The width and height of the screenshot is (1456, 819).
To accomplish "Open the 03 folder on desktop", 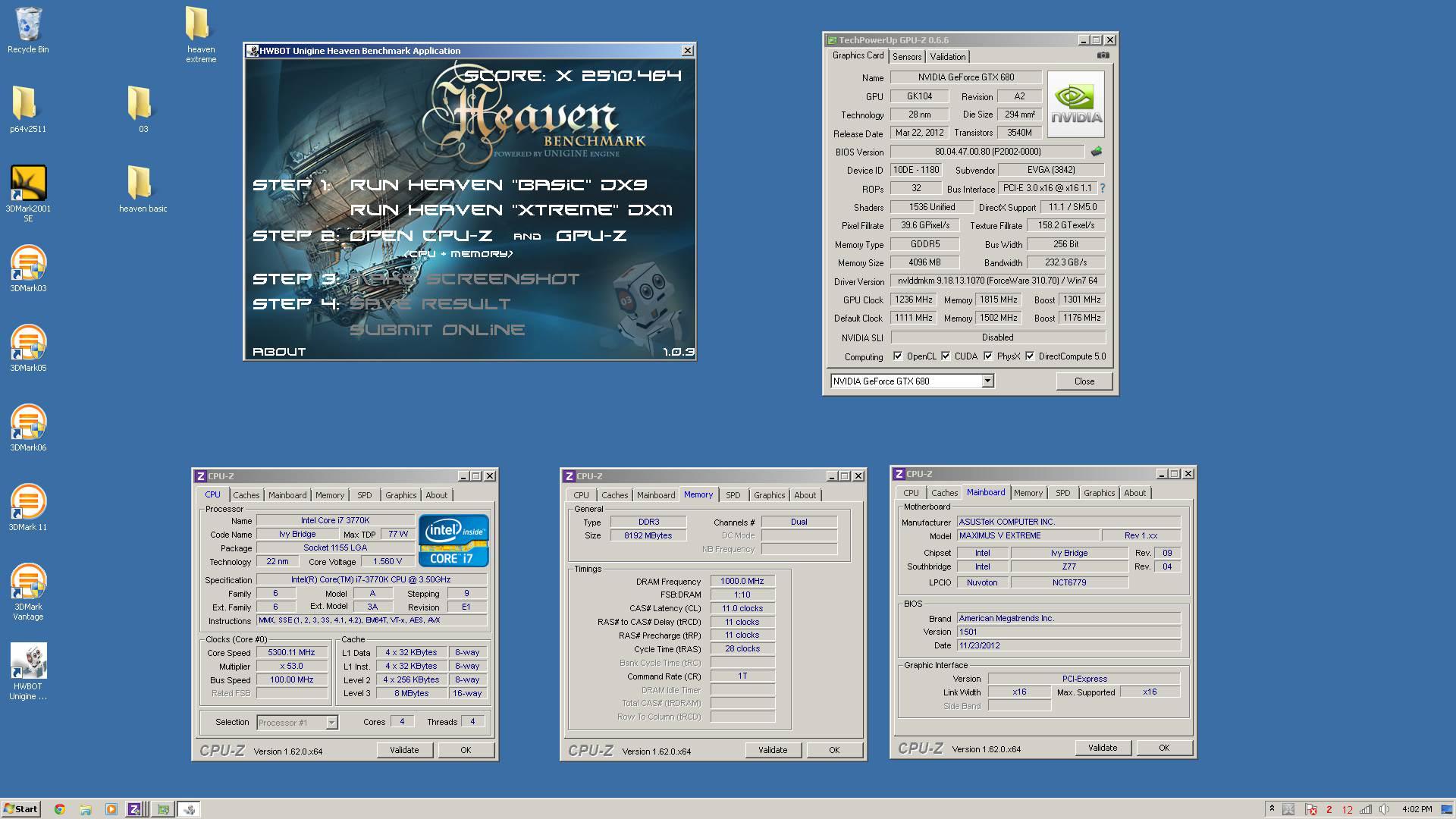I will click(143, 109).
